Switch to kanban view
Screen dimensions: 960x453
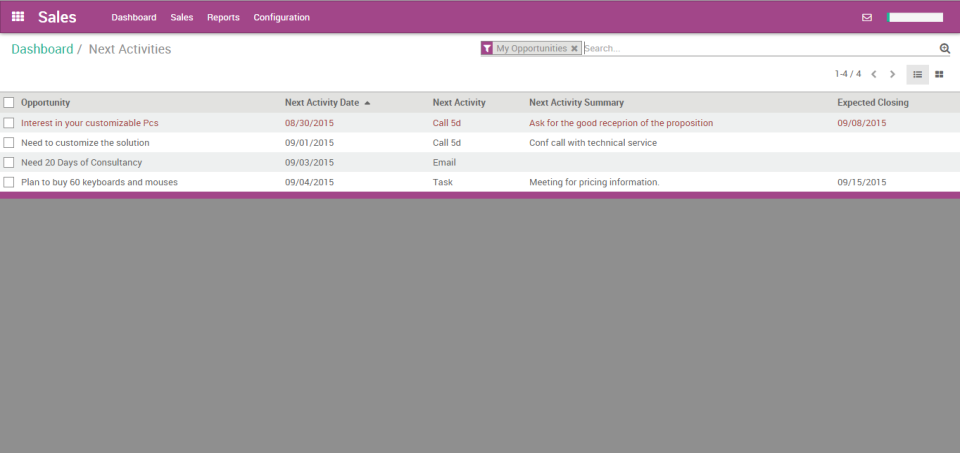point(939,74)
